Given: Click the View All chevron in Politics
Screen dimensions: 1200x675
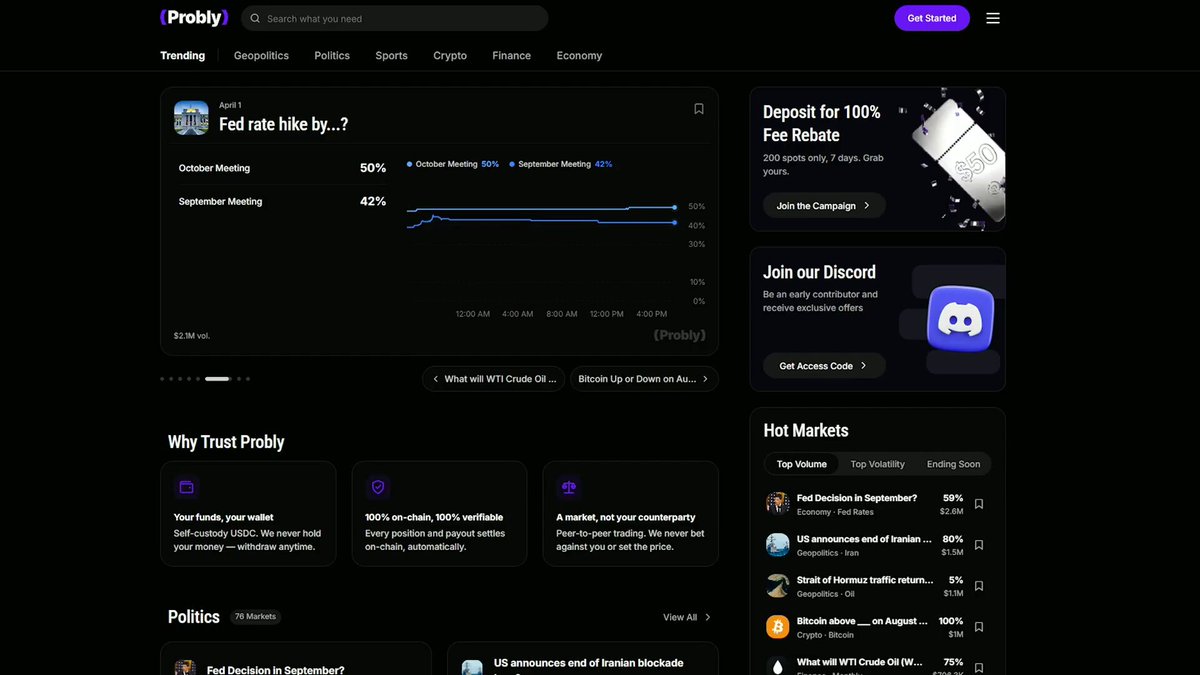Looking at the screenshot, I should pyautogui.click(x=708, y=617).
